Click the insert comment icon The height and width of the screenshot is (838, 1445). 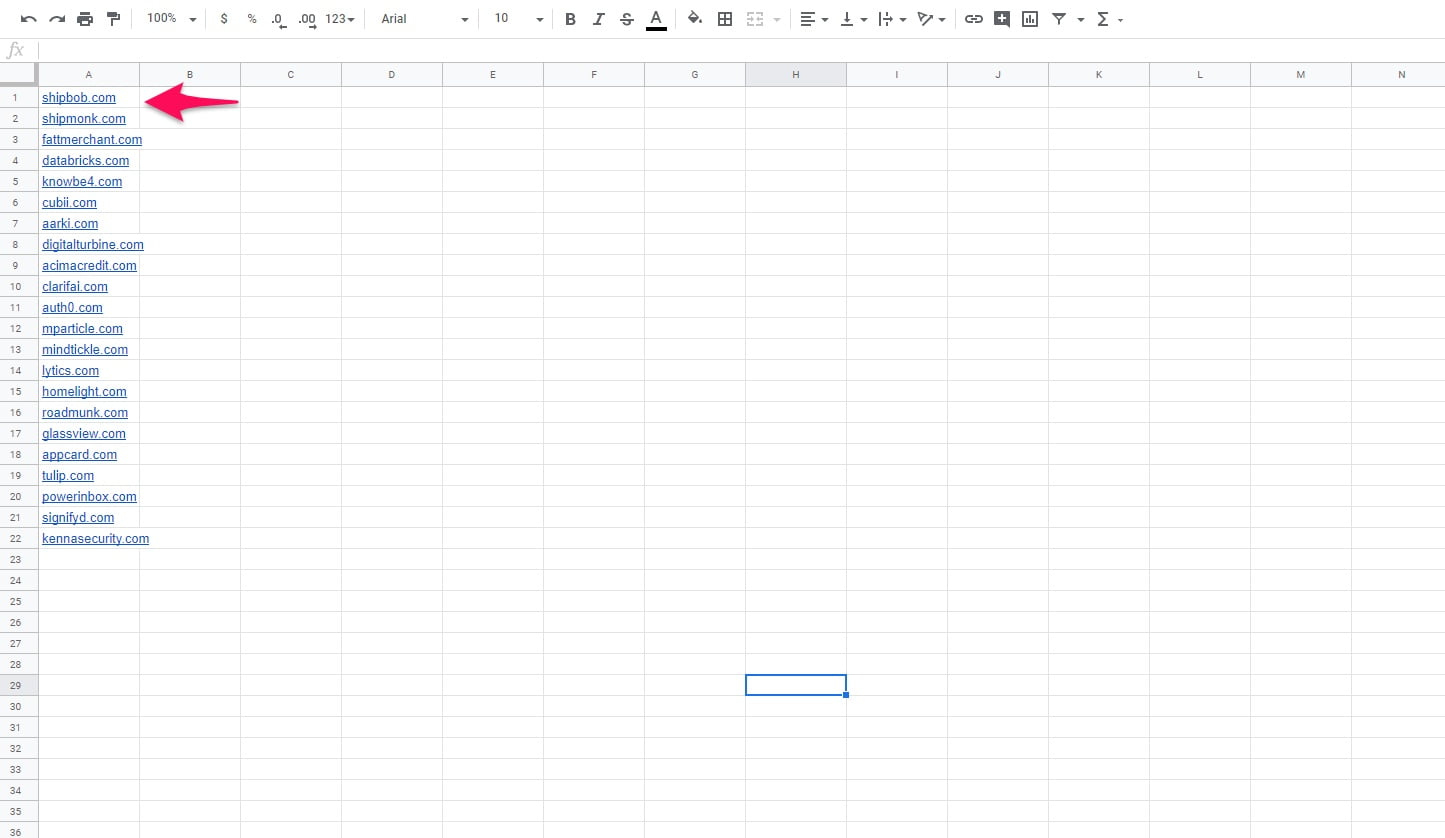[x=1002, y=19]
